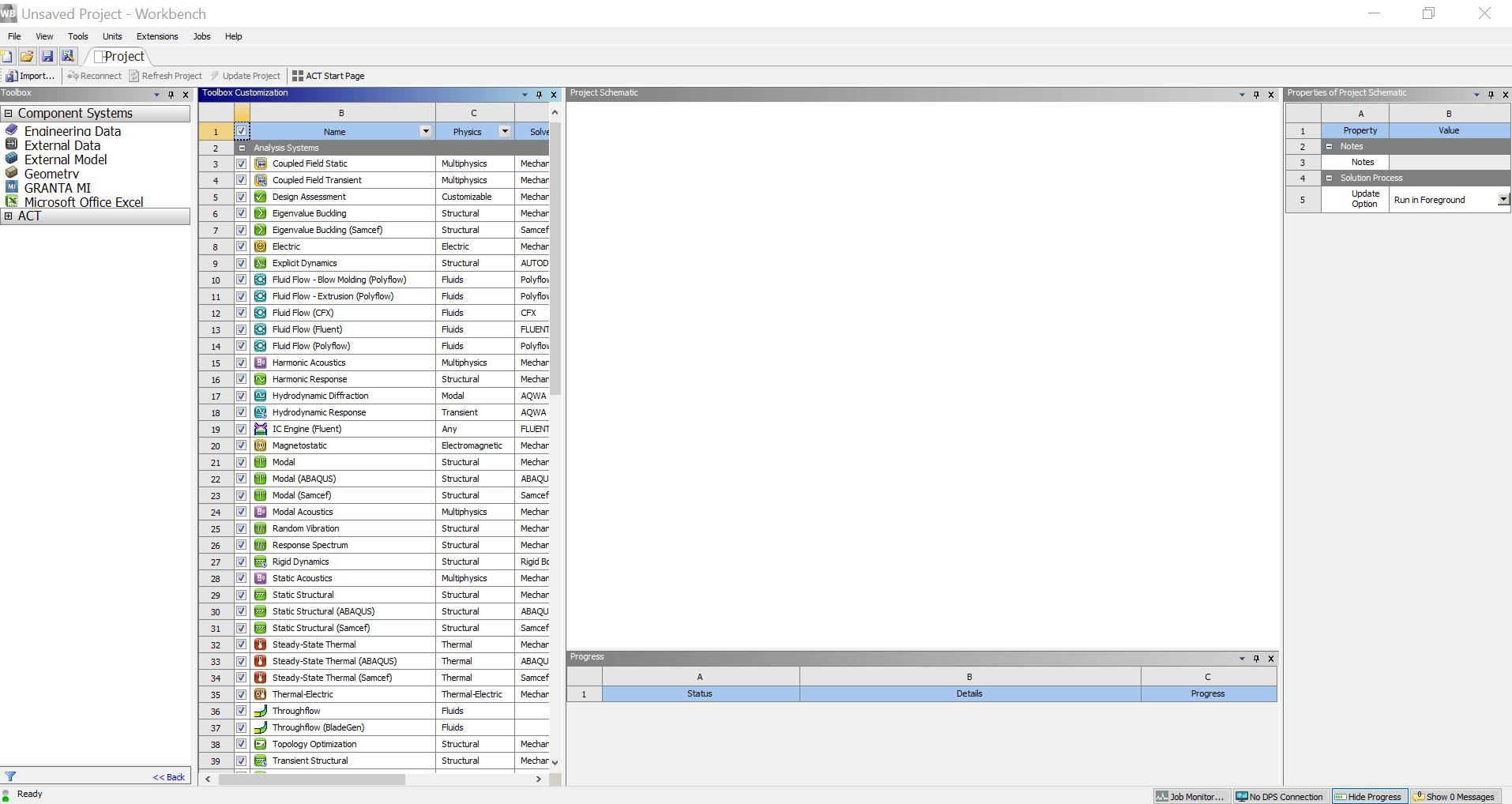Click the Fluid Flow (Fluent) icon

[x=260, y=329]
